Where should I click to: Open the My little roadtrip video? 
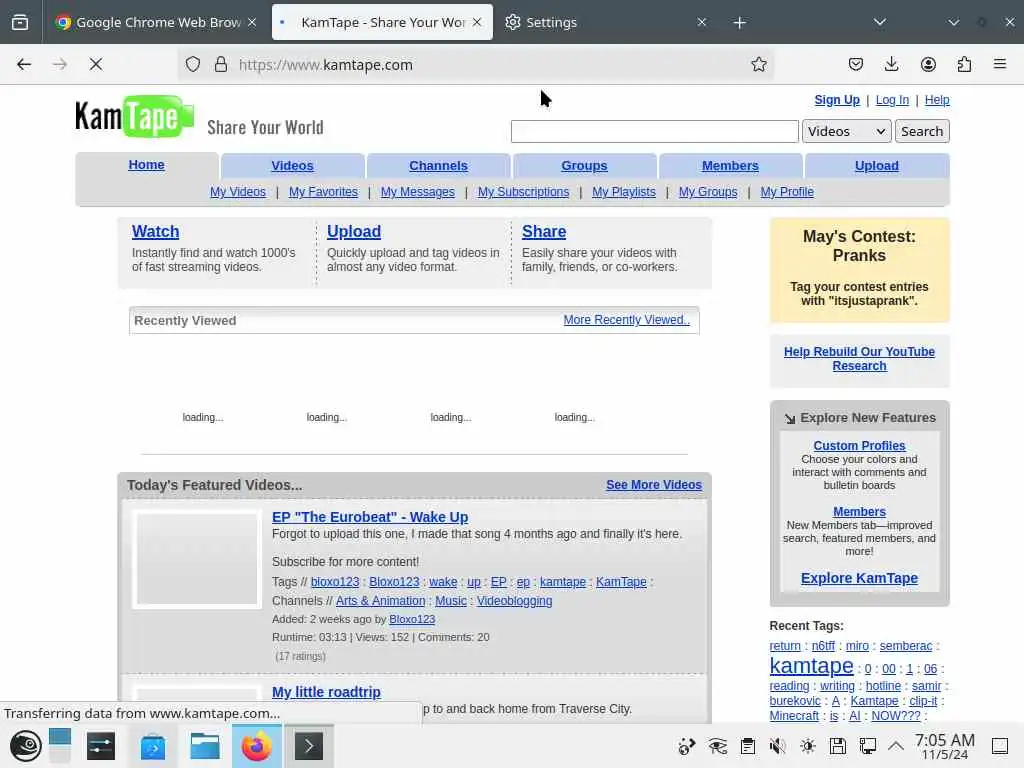click(326, 692)
